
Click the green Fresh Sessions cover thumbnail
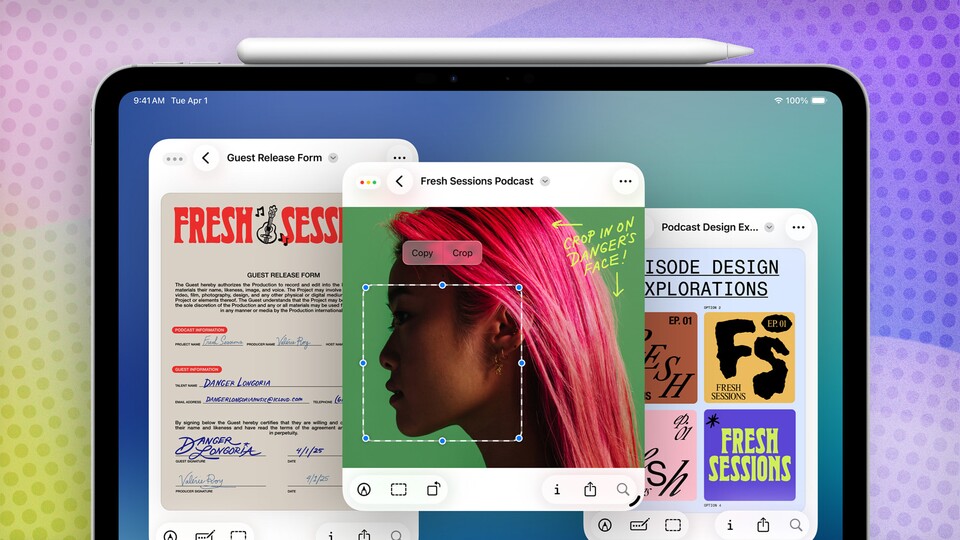(749, 455)
